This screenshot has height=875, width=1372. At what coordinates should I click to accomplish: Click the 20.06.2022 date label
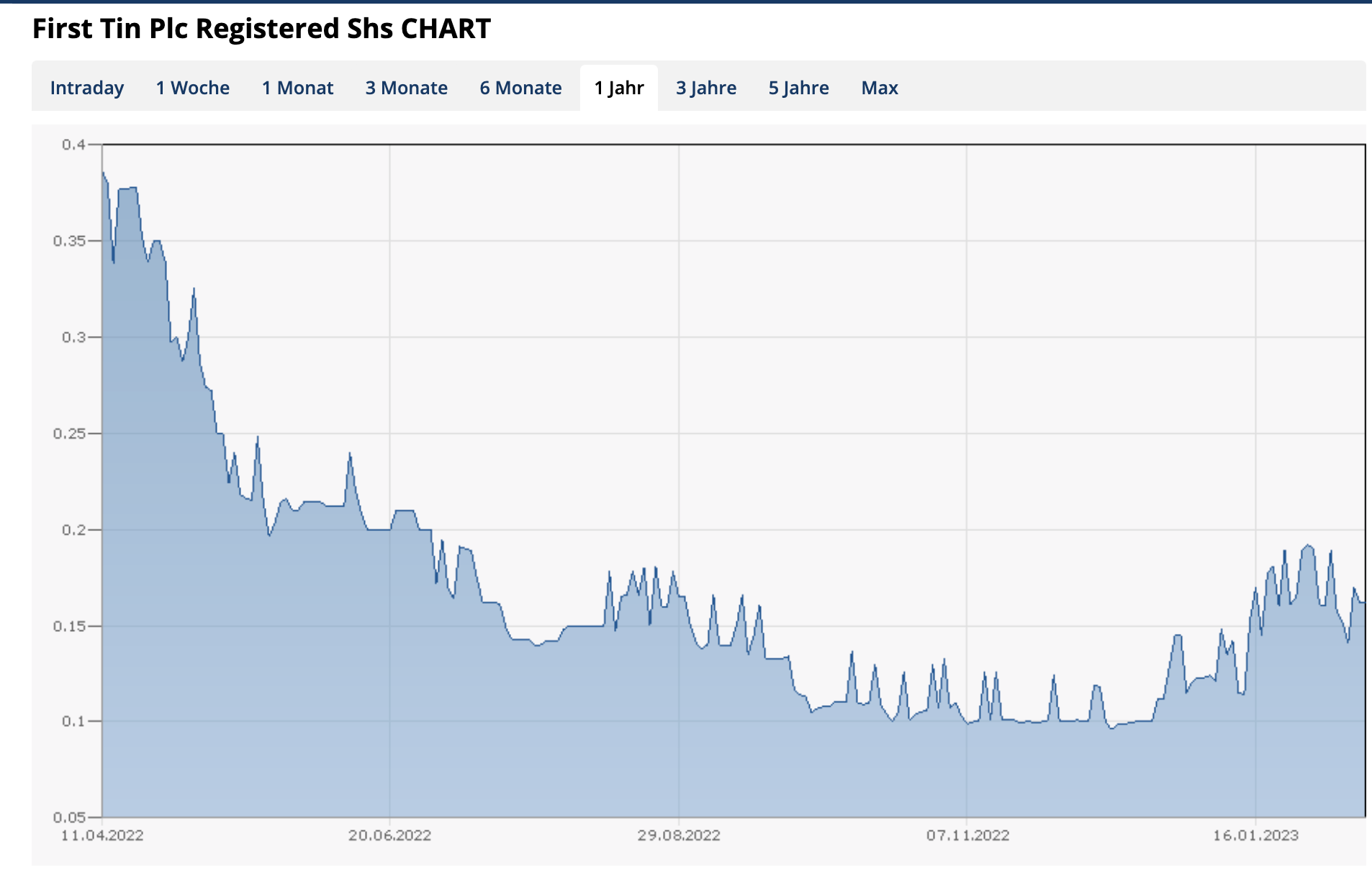389,835
